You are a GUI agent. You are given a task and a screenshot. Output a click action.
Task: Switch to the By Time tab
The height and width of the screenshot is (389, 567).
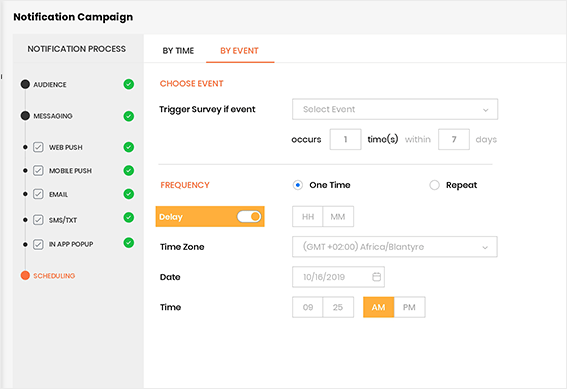pyautogui.click(x=178, y=51)
